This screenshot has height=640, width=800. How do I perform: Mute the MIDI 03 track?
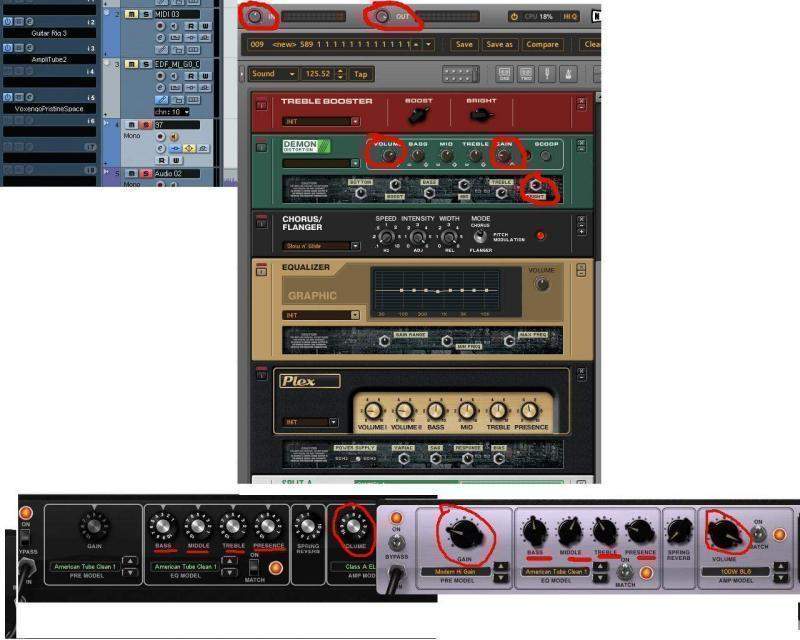click(131, 15)
